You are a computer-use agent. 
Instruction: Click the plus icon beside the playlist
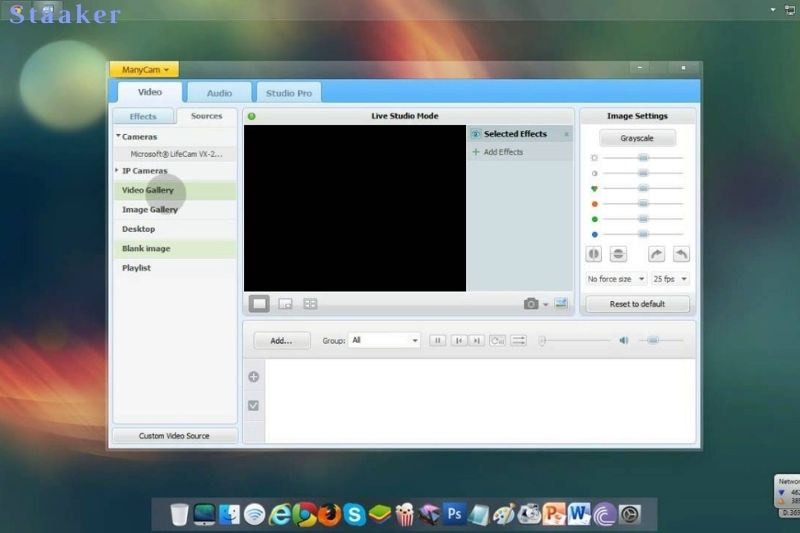click(254, 377)
